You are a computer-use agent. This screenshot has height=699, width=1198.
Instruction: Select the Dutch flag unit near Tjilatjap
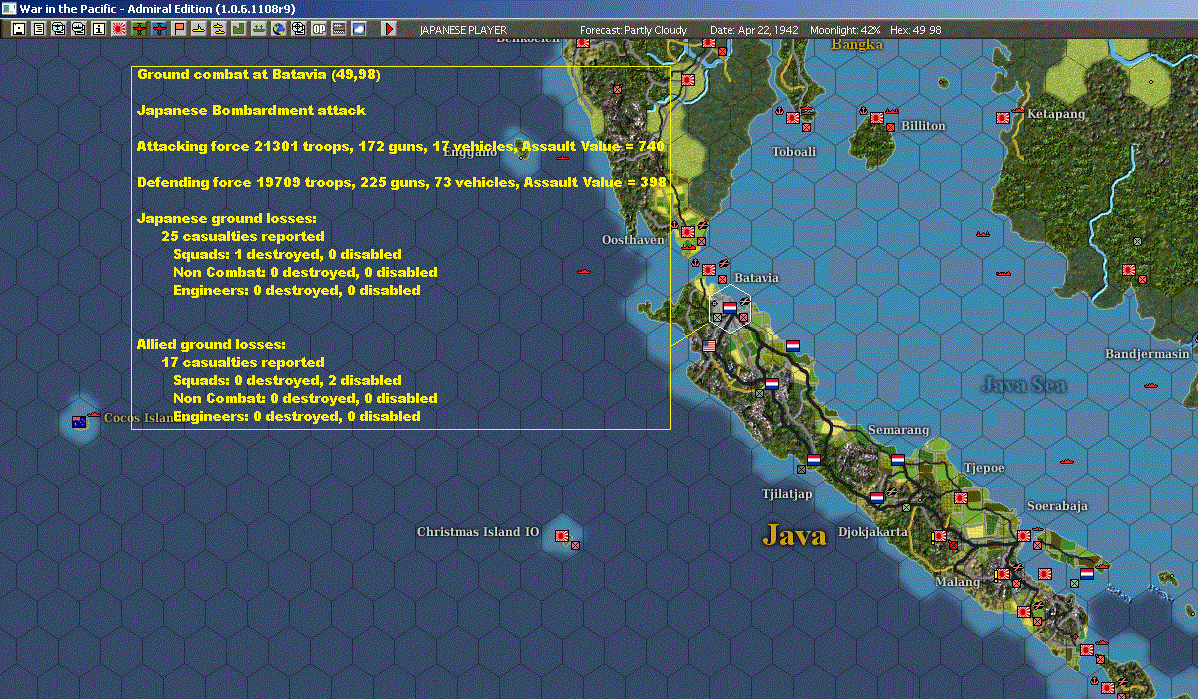(814, 460)
